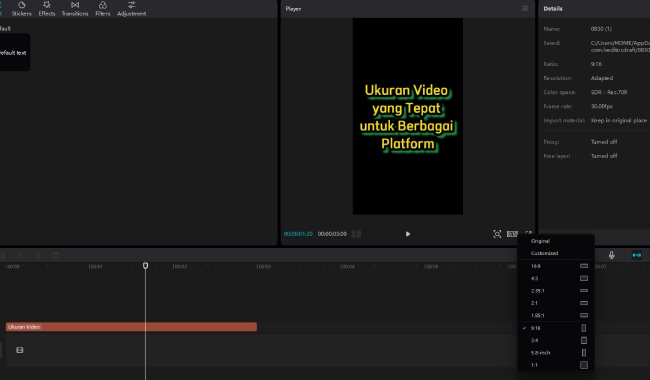Click the record voiceover microphone icon

pos(611,255)
